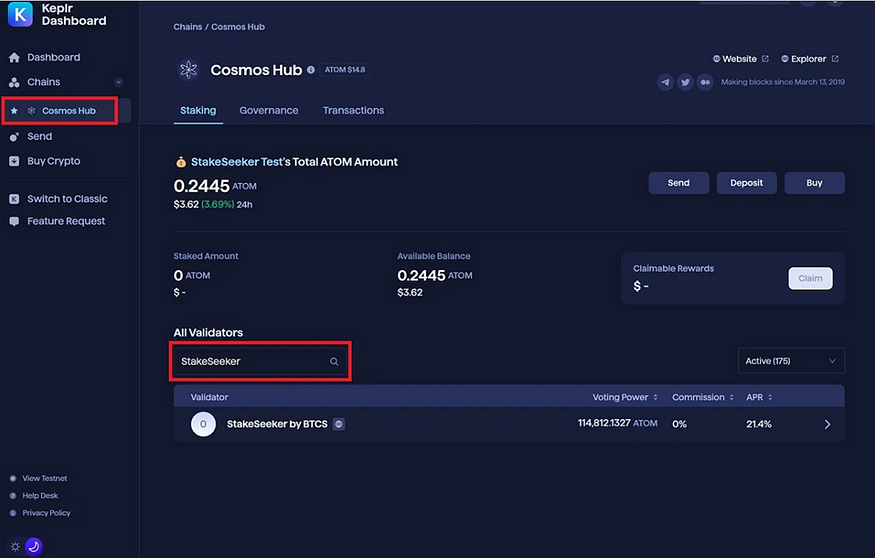Click the badge icon next to StakeSeeker by BTCS
The height and width of the screenshot is (558, 875).
339,424
